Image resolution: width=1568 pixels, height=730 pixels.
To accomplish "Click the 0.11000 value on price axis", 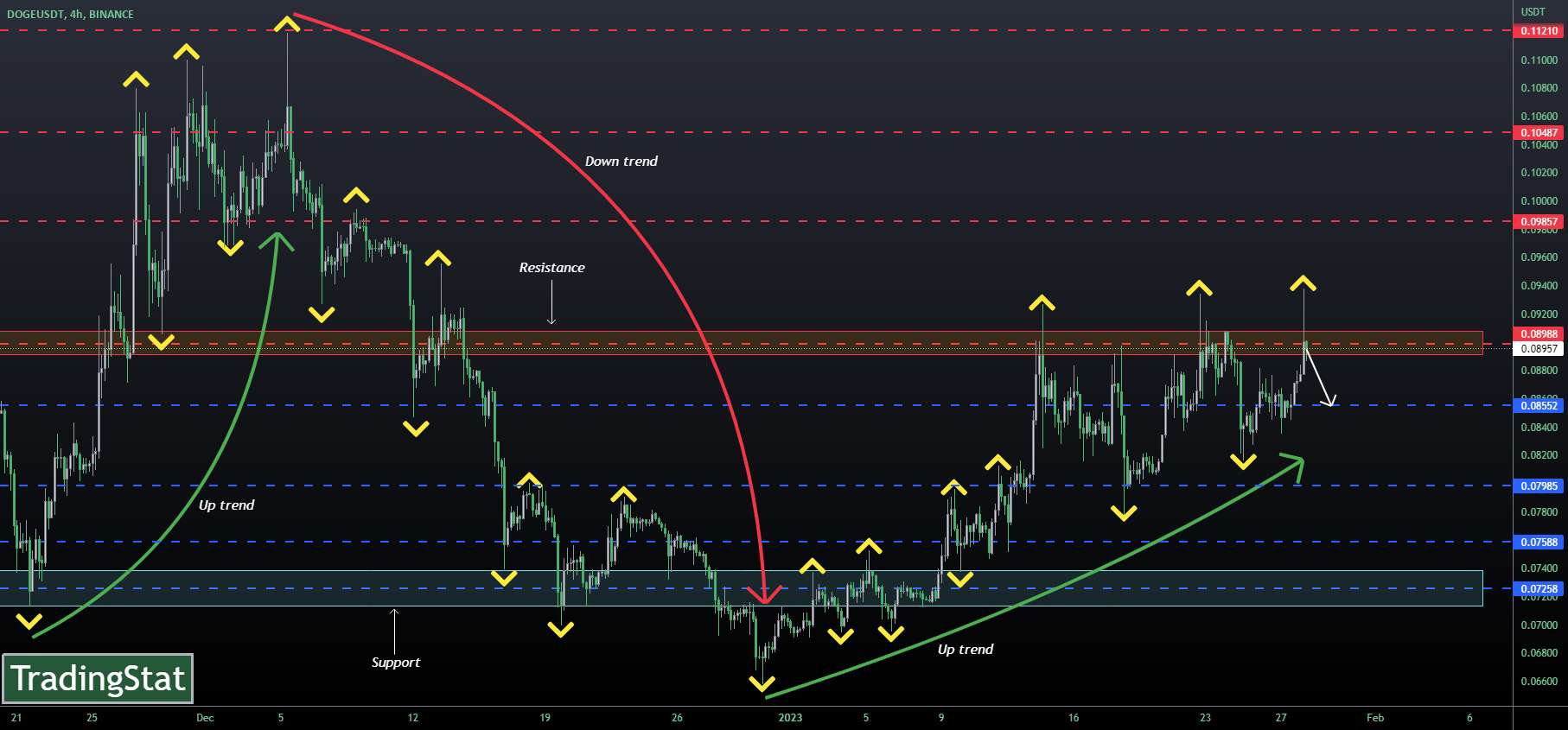I will [1539, 60].
